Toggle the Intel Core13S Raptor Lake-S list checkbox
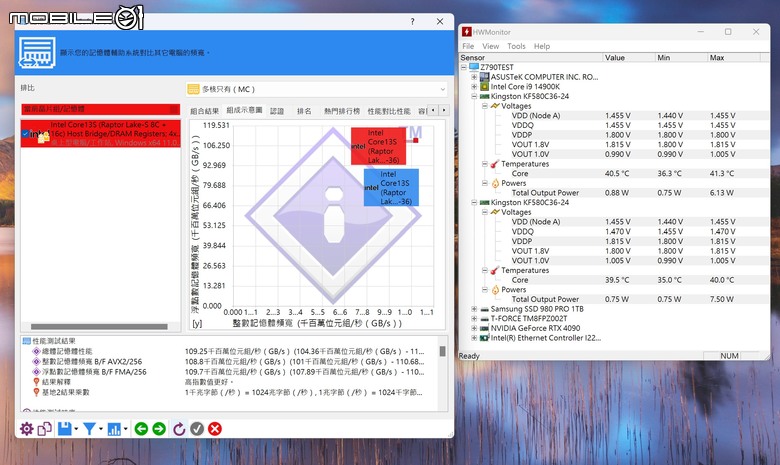This screenshot has width=780, height=465. pyautogui.click(x=25, y=134)
